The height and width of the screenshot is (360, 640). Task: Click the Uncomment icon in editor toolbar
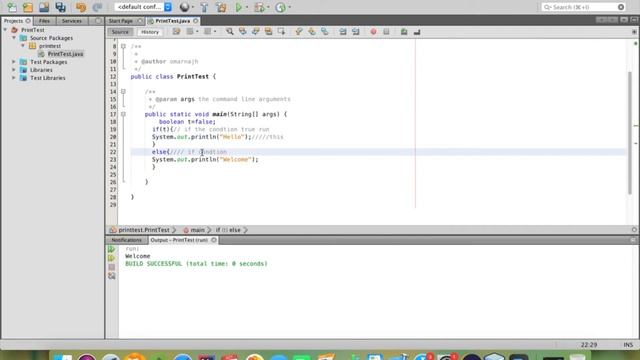tap(417, 32)
